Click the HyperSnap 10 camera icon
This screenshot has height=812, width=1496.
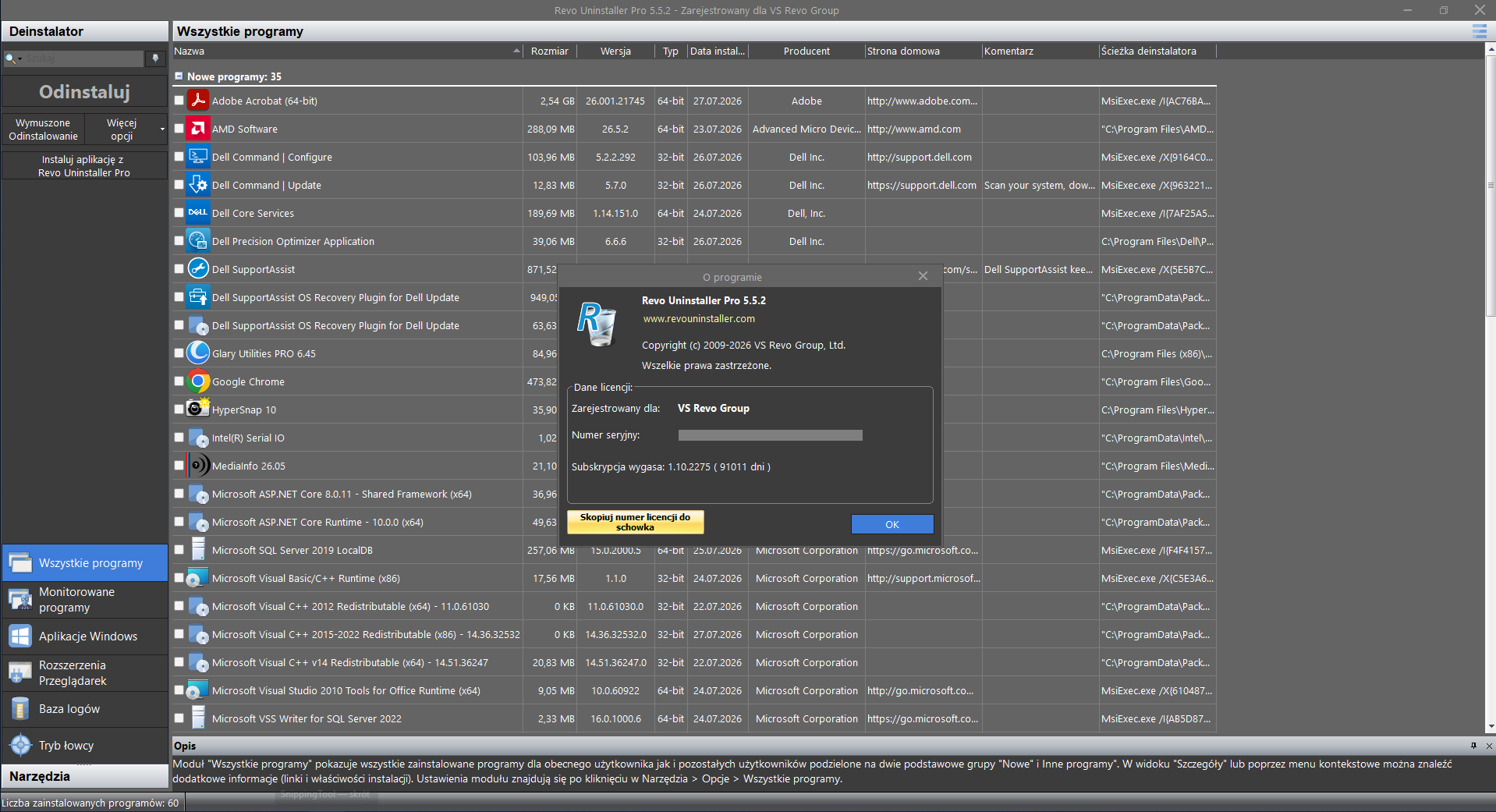click(198, 410)
